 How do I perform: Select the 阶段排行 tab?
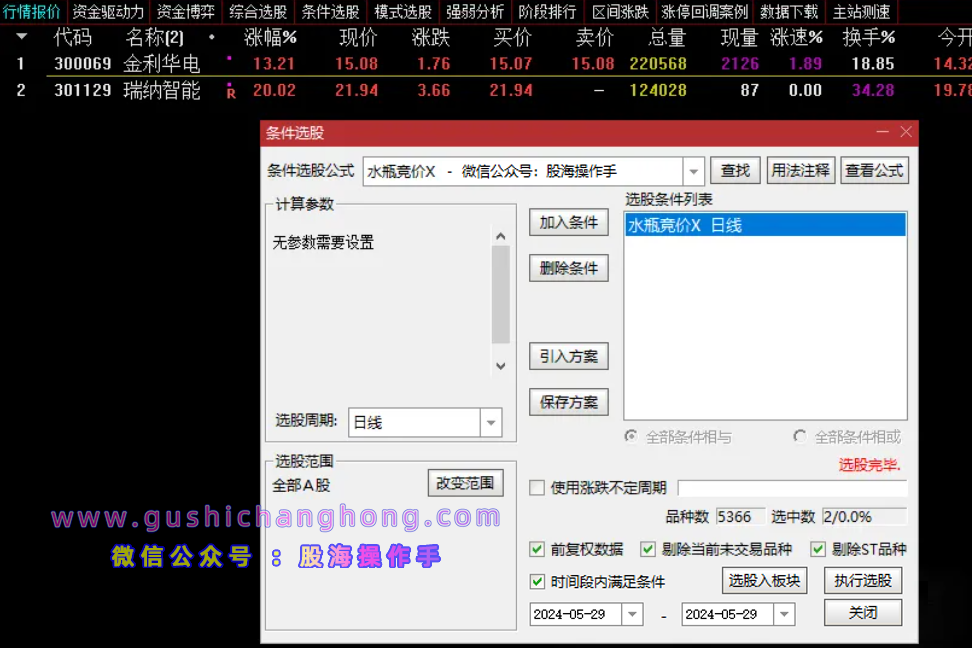(547, 11)
